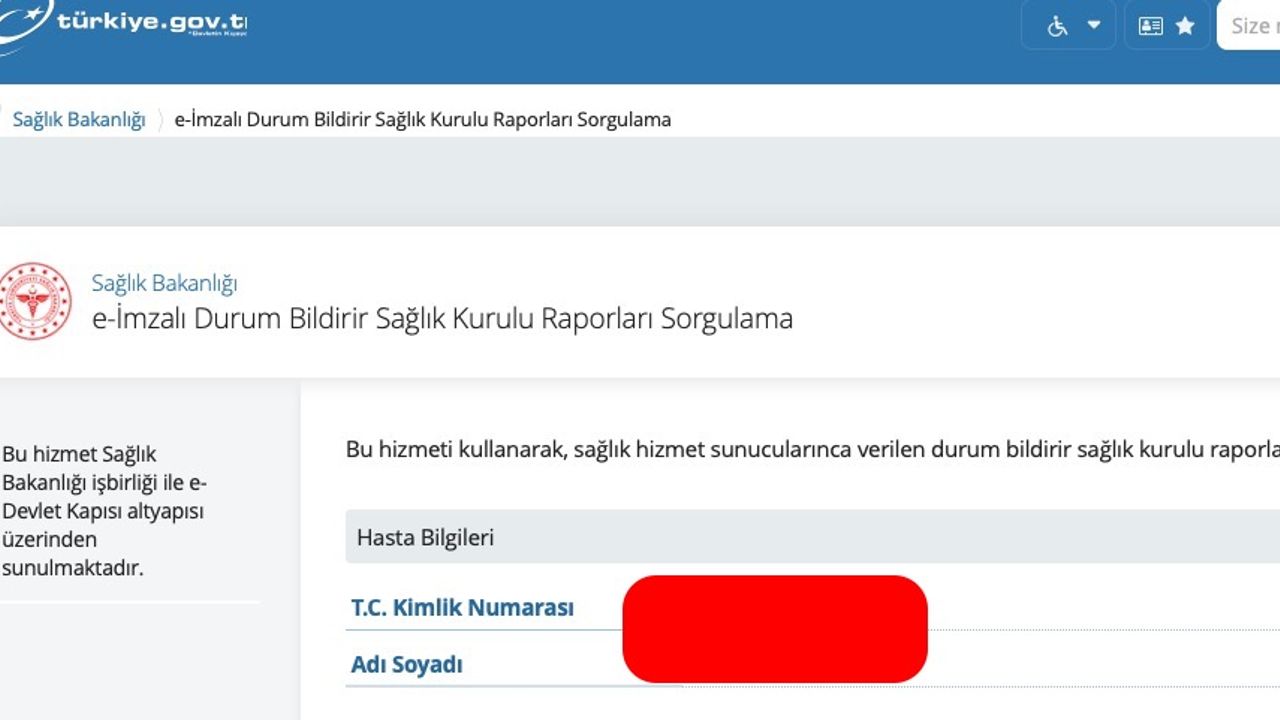Open the accessibility dropdown arrow

[1094, 25]
